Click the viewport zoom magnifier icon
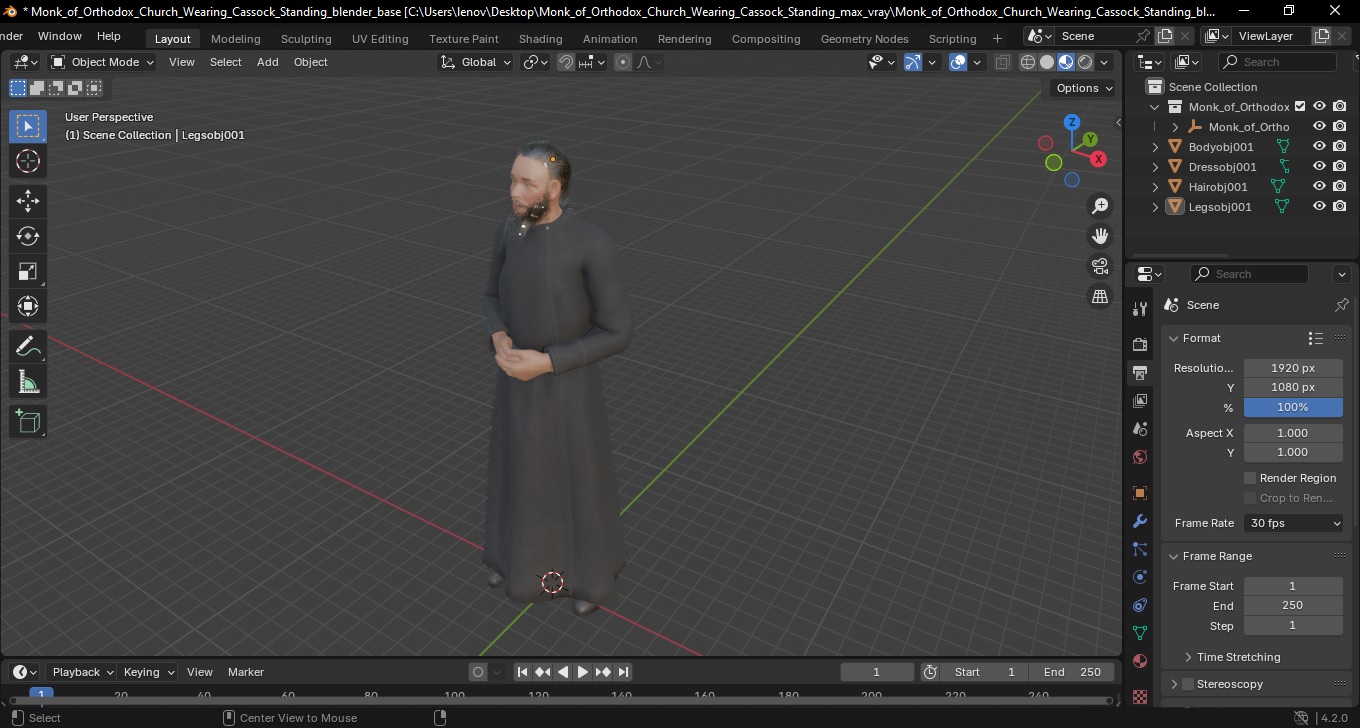This screenshot has height=728, width=1360. 1100,206
